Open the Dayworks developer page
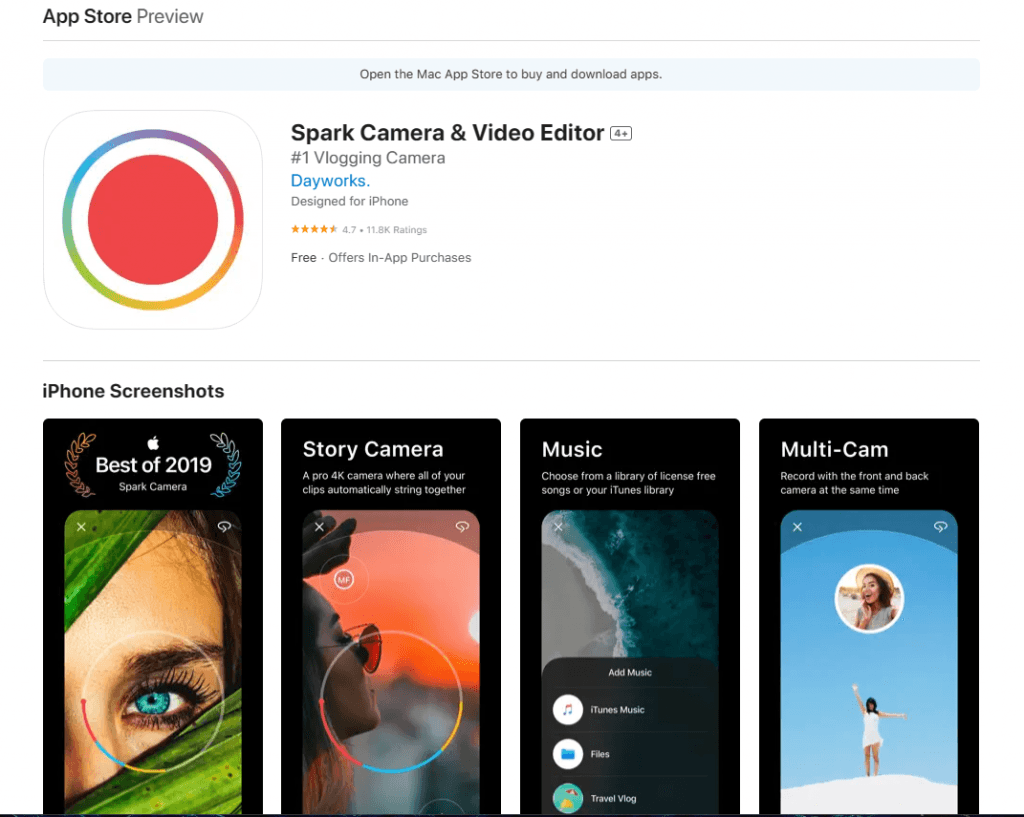The width and height of the screenshot is (1024, 817). [330, 181]
